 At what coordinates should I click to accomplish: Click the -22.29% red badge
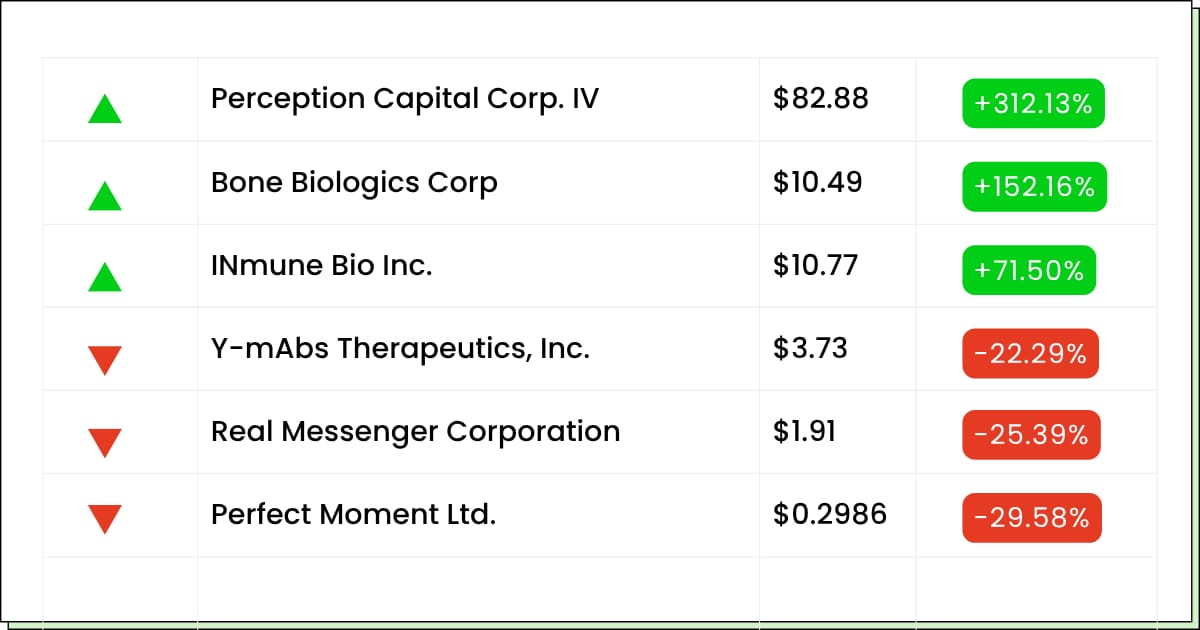pos(1030,353)
